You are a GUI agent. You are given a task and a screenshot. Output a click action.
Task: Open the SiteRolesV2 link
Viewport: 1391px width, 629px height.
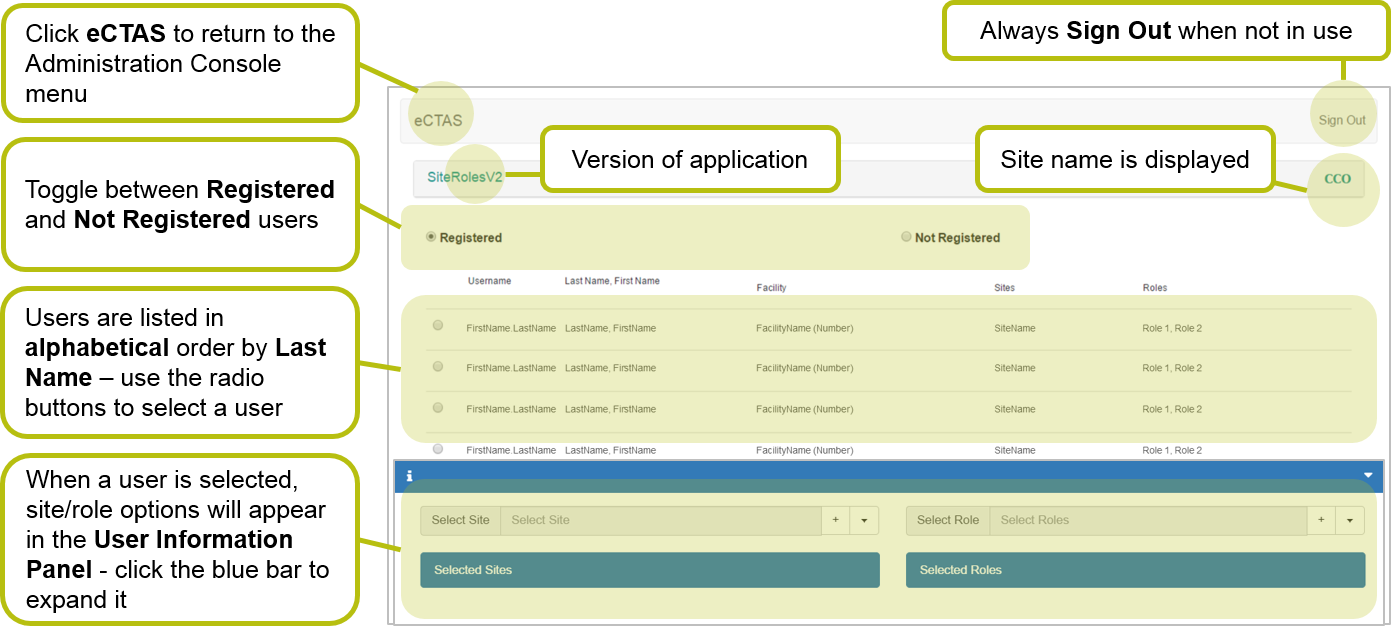click(464, 177)
